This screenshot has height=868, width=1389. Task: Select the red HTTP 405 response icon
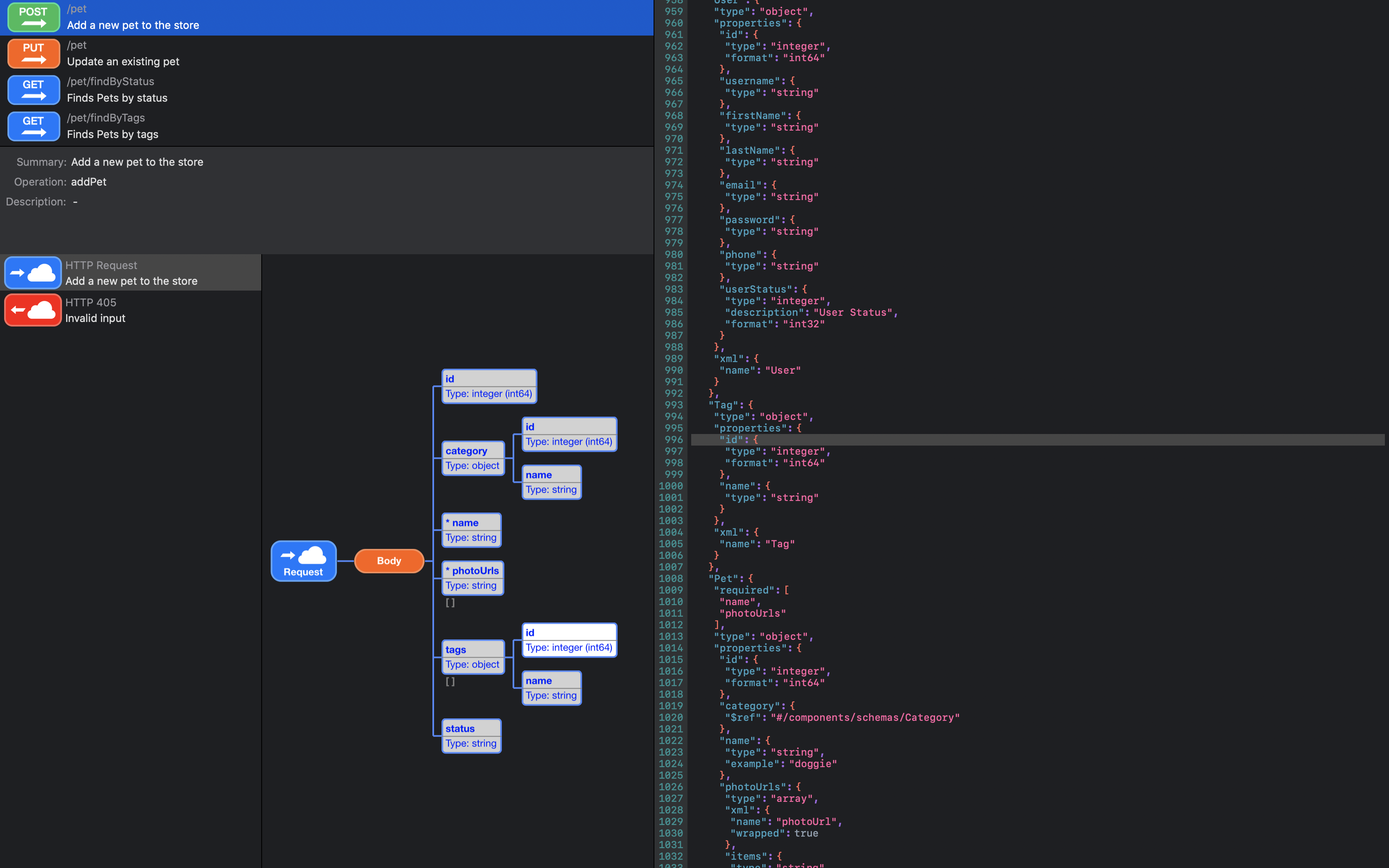[x=32, y=310]
